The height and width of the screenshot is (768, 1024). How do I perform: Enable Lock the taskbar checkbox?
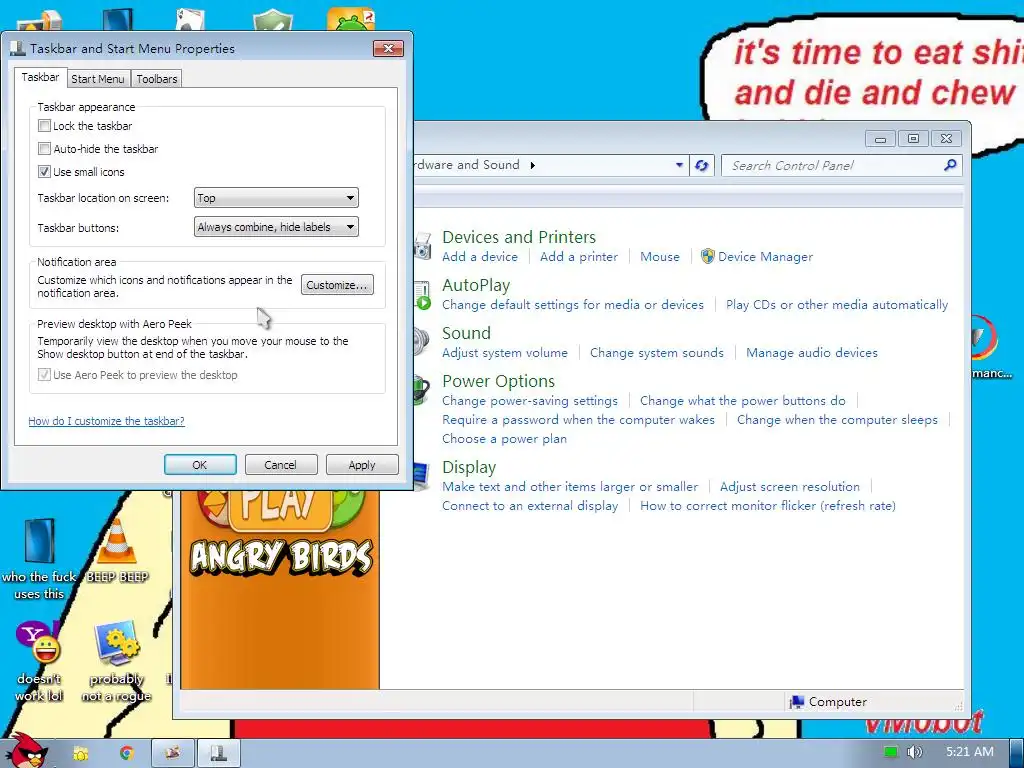pyautogui.click(x=44, y=125)
